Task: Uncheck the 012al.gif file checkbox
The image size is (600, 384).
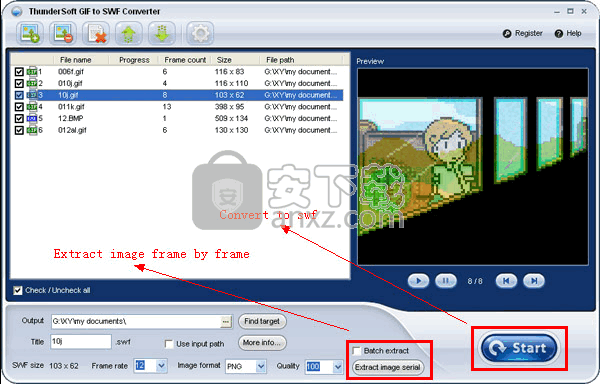Action: [x=19, y=130]
